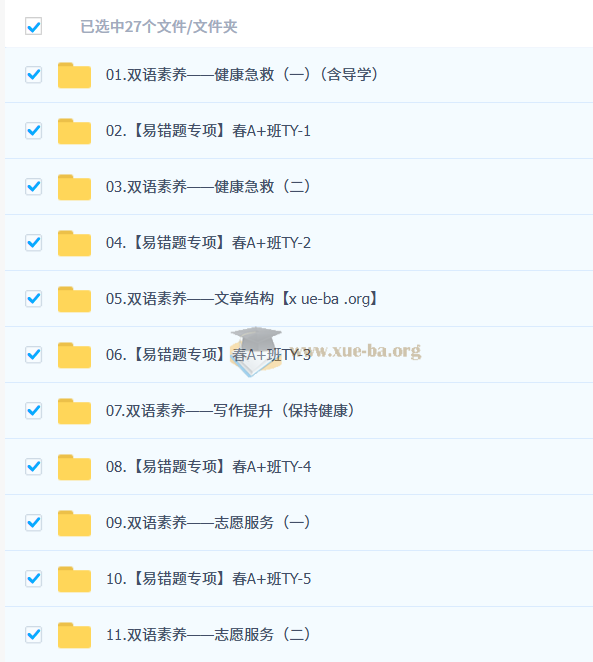
Task: Click folder icon for 01.双语素养——健康急救（一）
Action: tap(74, 75)
